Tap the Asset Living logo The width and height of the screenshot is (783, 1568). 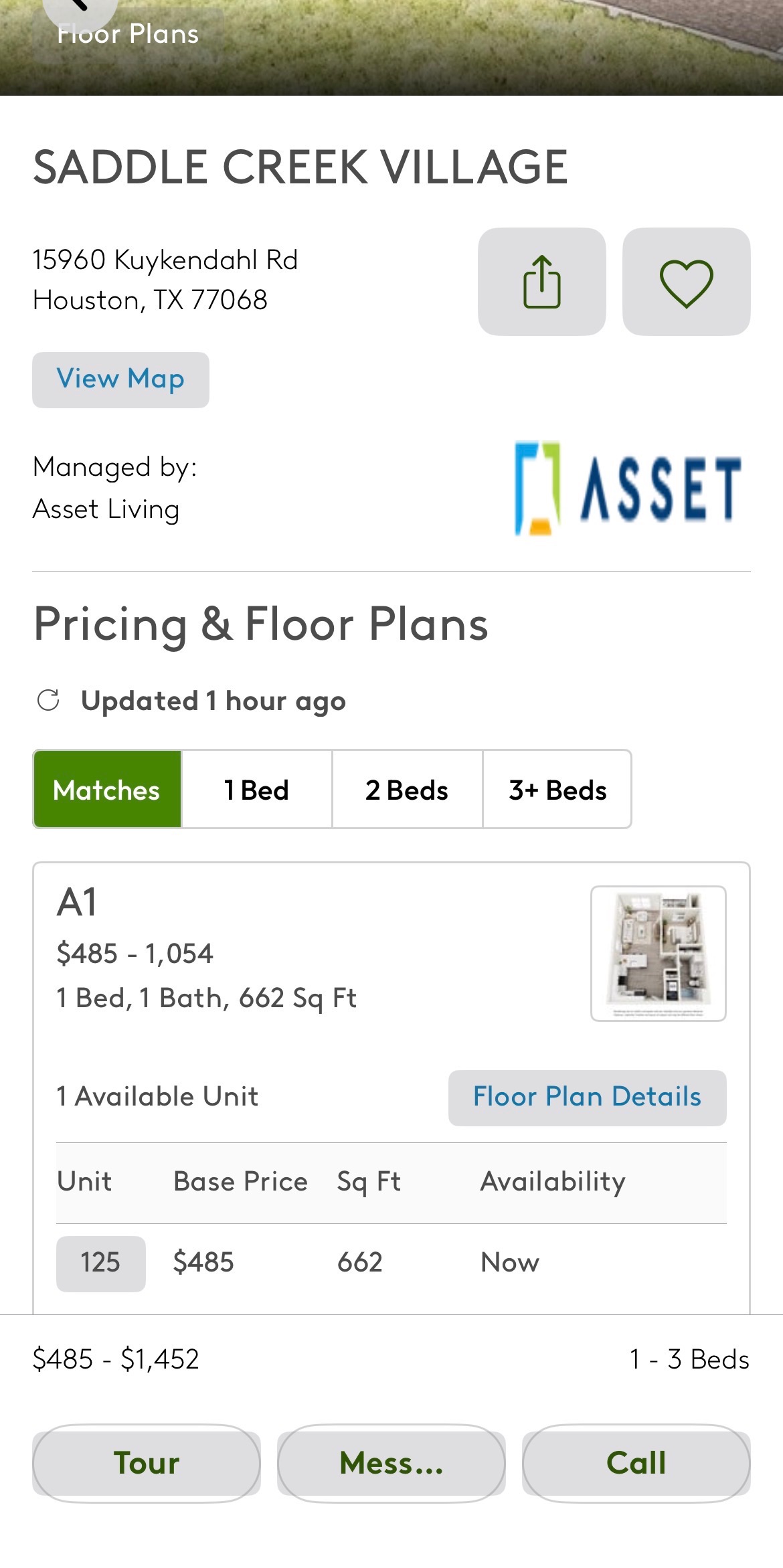627,489
